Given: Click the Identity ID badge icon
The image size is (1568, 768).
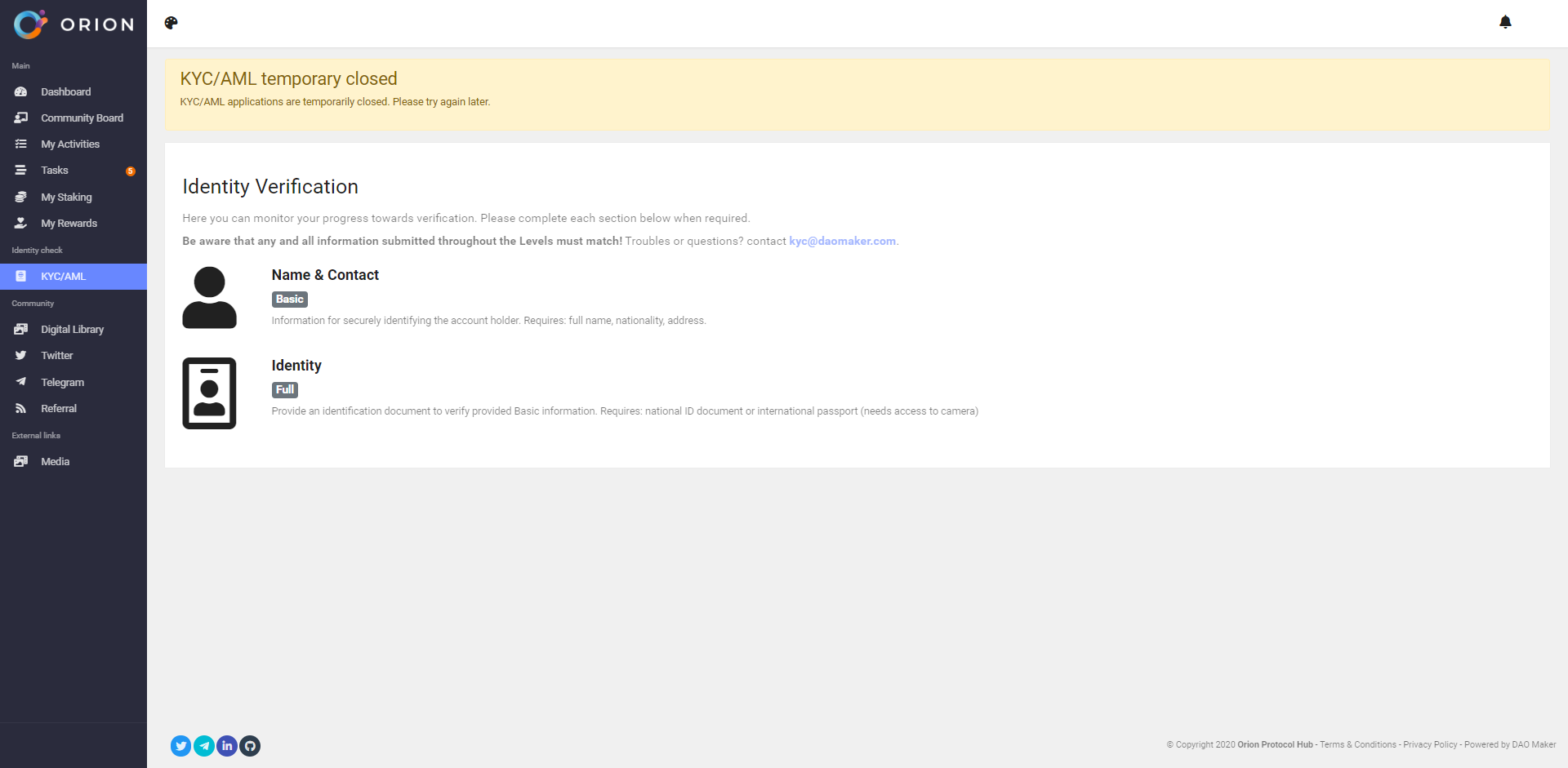Looking at the screenshot, I should (x=209, y=393).
